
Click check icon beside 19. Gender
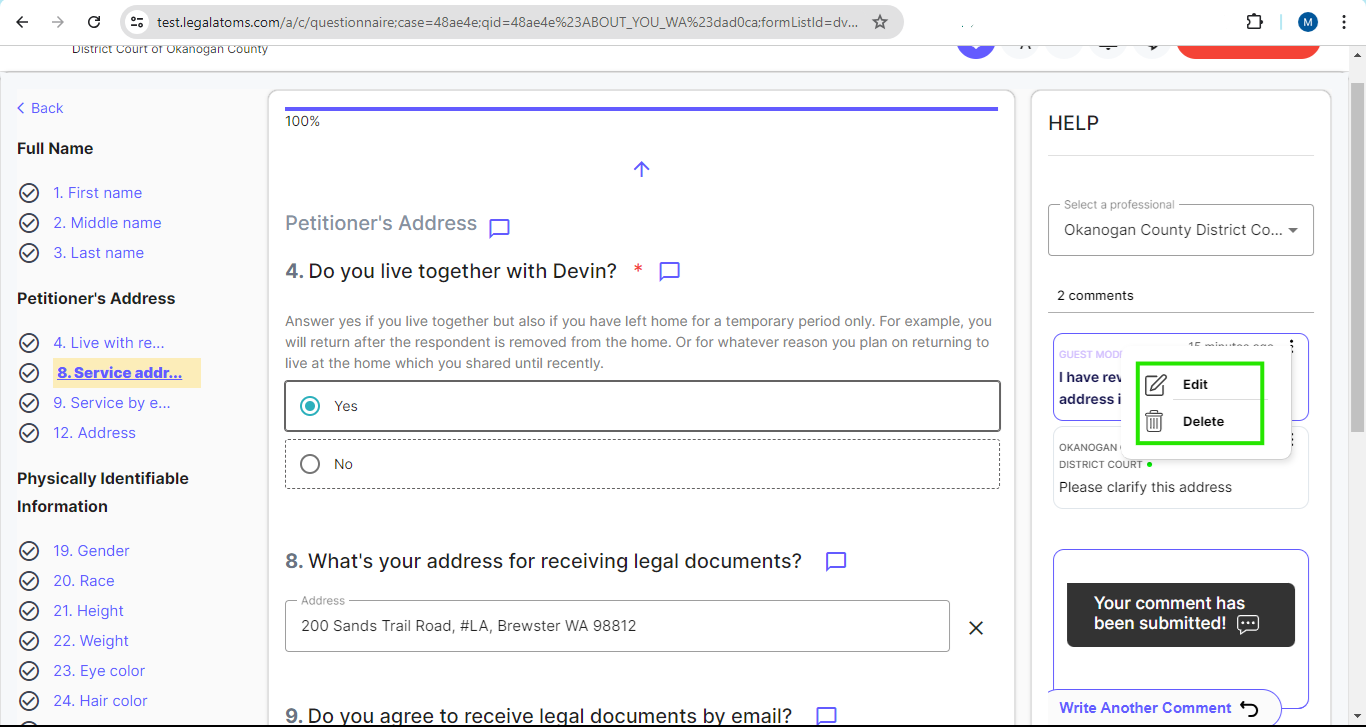(x=29, y=551)
